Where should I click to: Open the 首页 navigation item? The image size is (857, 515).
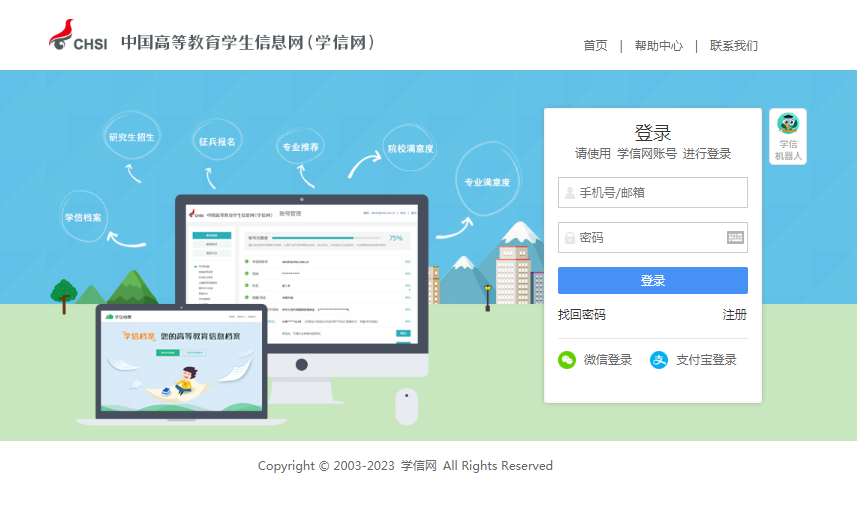click(x=595, y=46)
